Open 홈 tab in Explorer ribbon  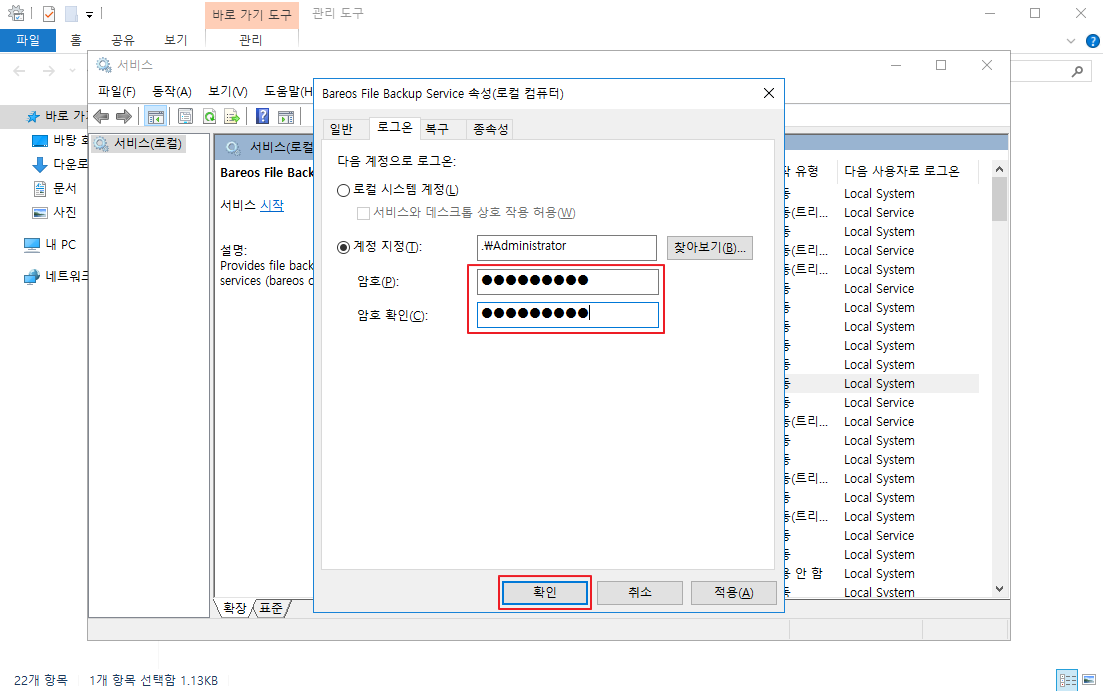click(76, 40)
